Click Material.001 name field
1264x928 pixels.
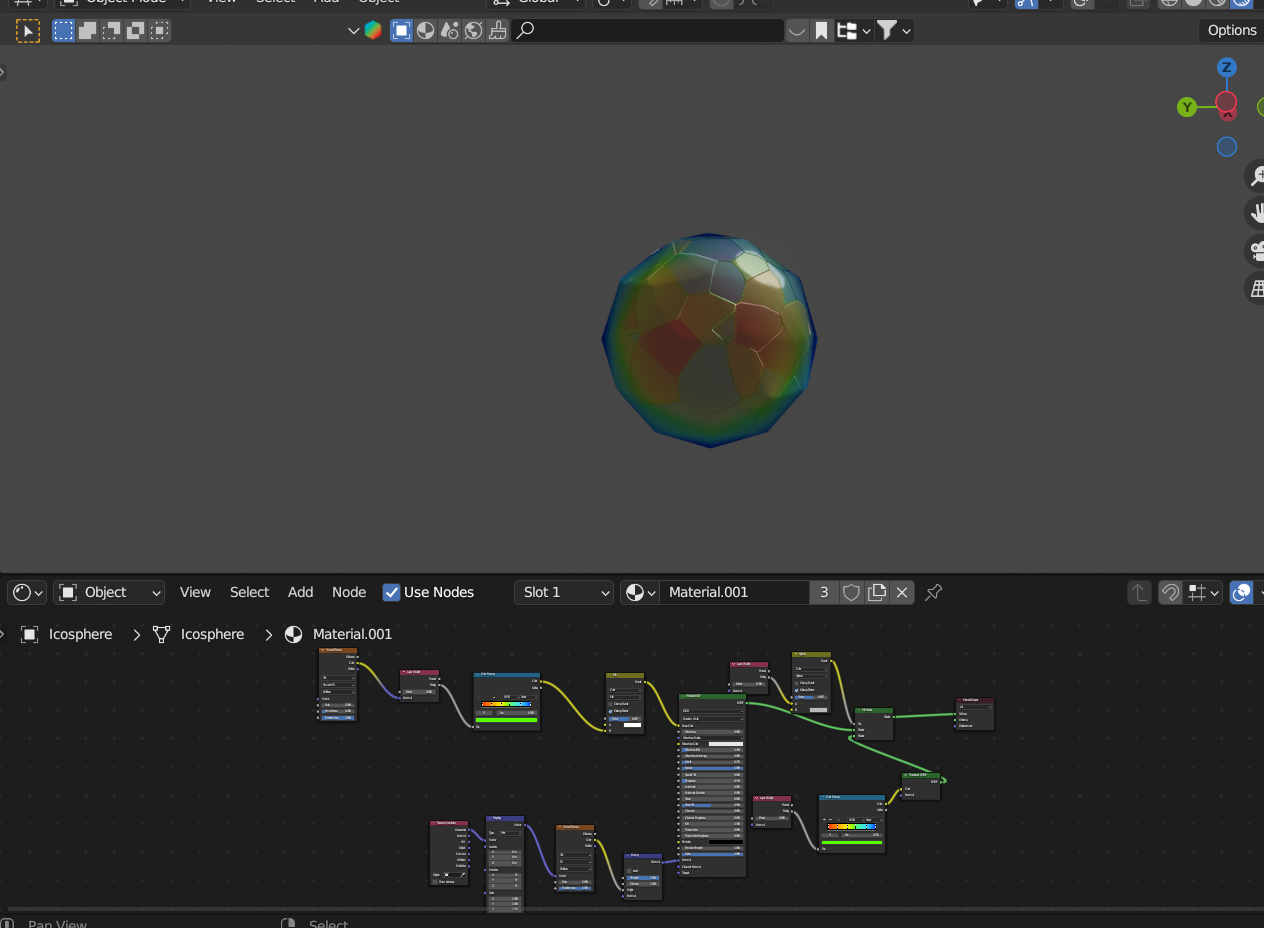tap(734, 592)
